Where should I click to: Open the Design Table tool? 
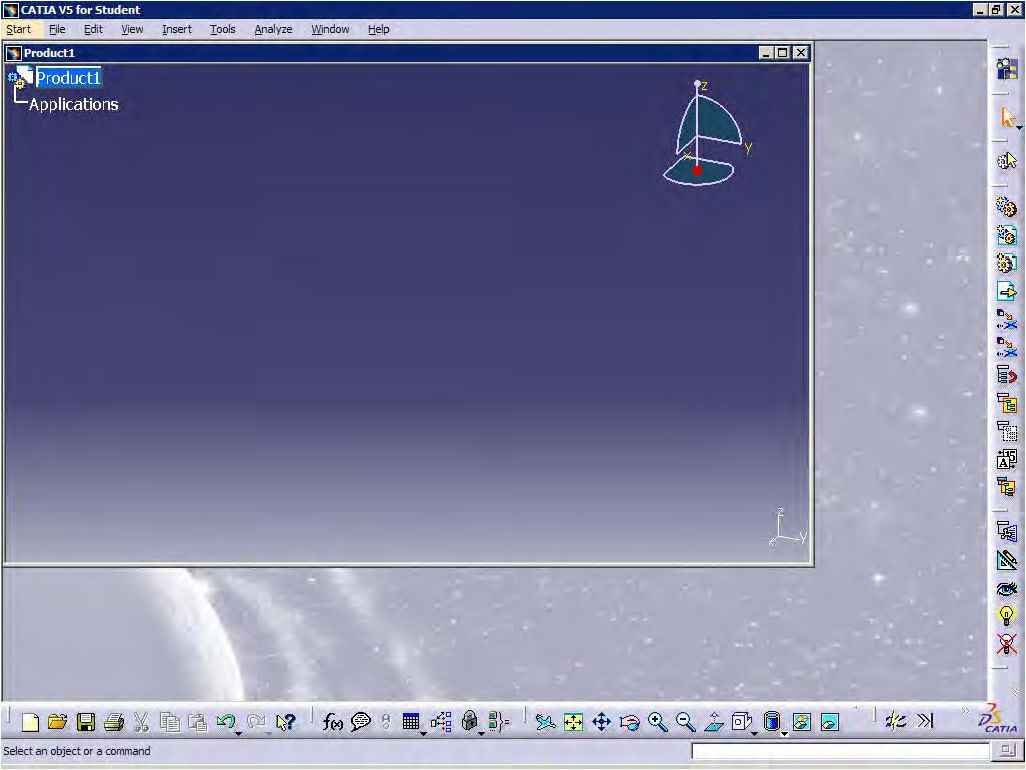click(413, 721)
